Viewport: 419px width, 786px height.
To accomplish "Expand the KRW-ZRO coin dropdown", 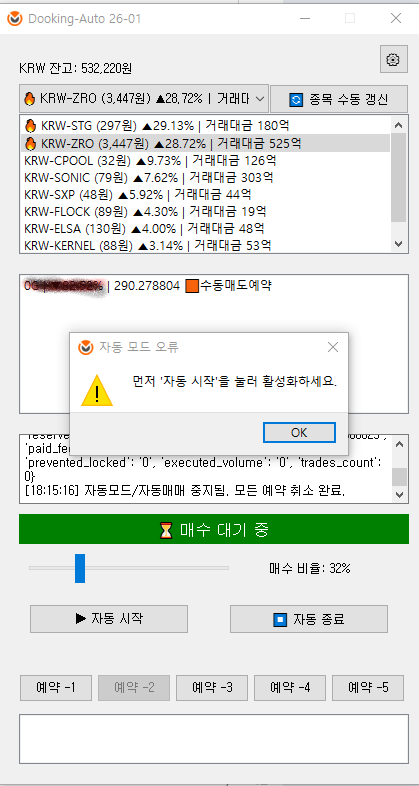I will click(260, 99).
